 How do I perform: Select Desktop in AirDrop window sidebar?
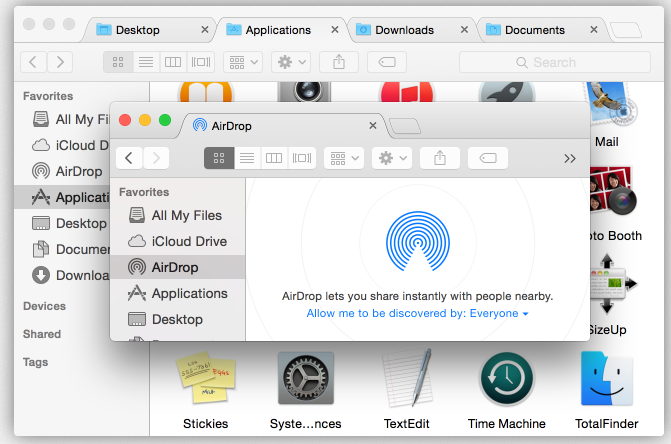(x=178, y=320)
